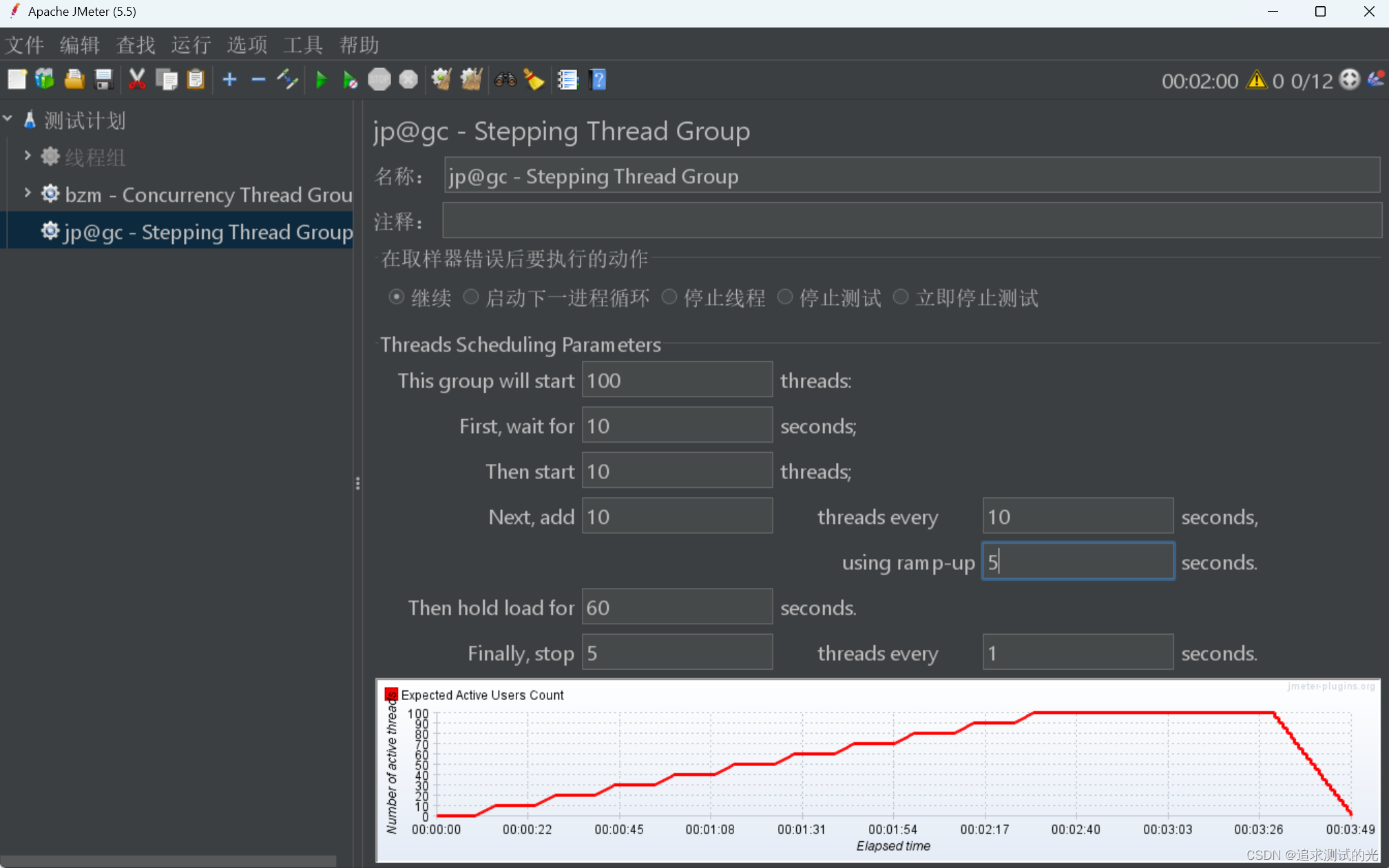Expand the bzm Concurrency Thread Group node
Image resolution: width=1389 pixels, height=868 pixels.
pos(28,193)
